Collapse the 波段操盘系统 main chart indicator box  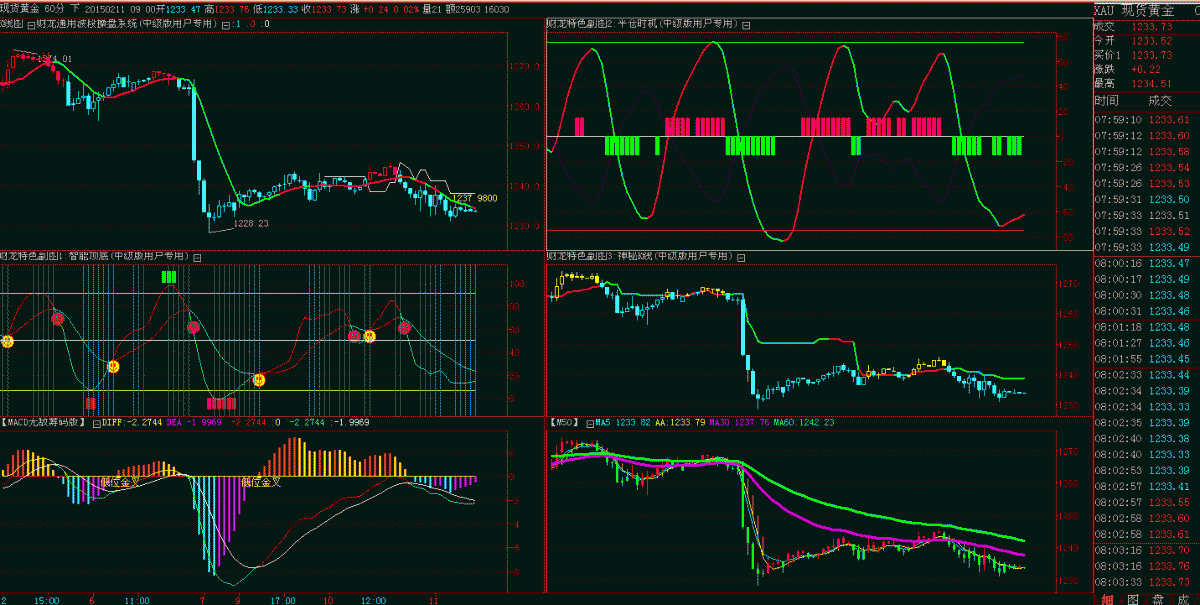click(x=225, y=23)
